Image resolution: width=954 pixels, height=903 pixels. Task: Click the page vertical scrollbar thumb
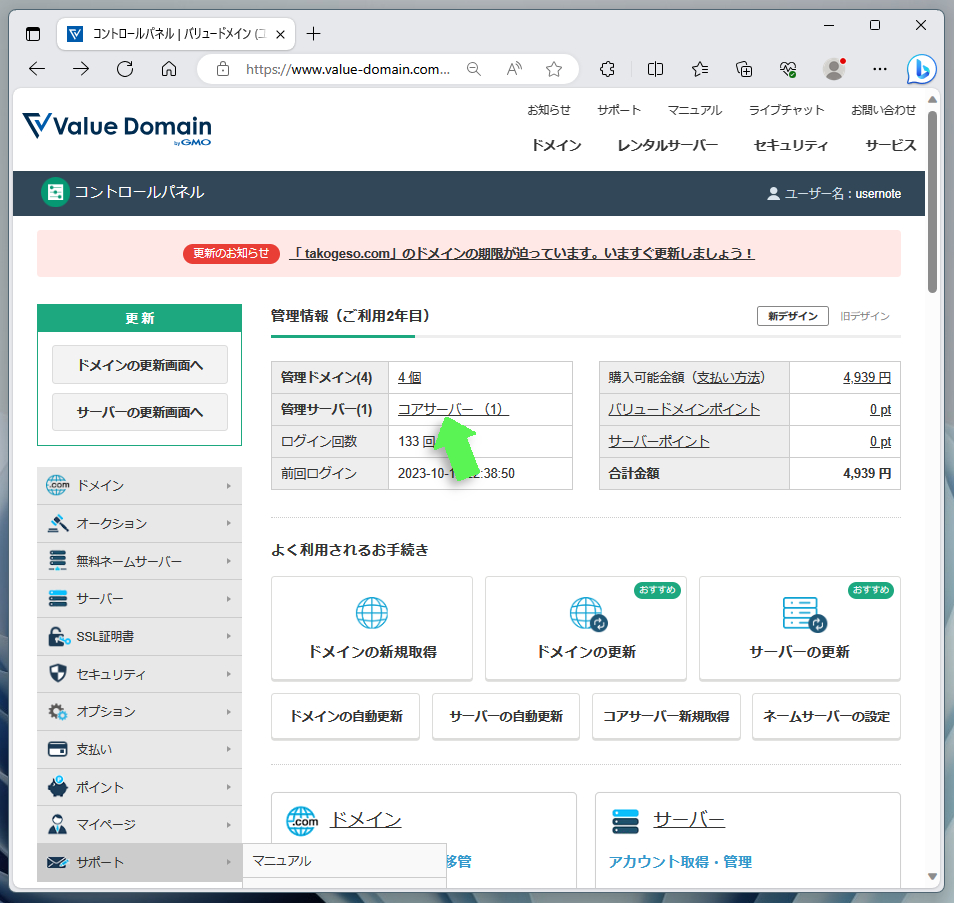pyautogui.click(x=932, y=202)
